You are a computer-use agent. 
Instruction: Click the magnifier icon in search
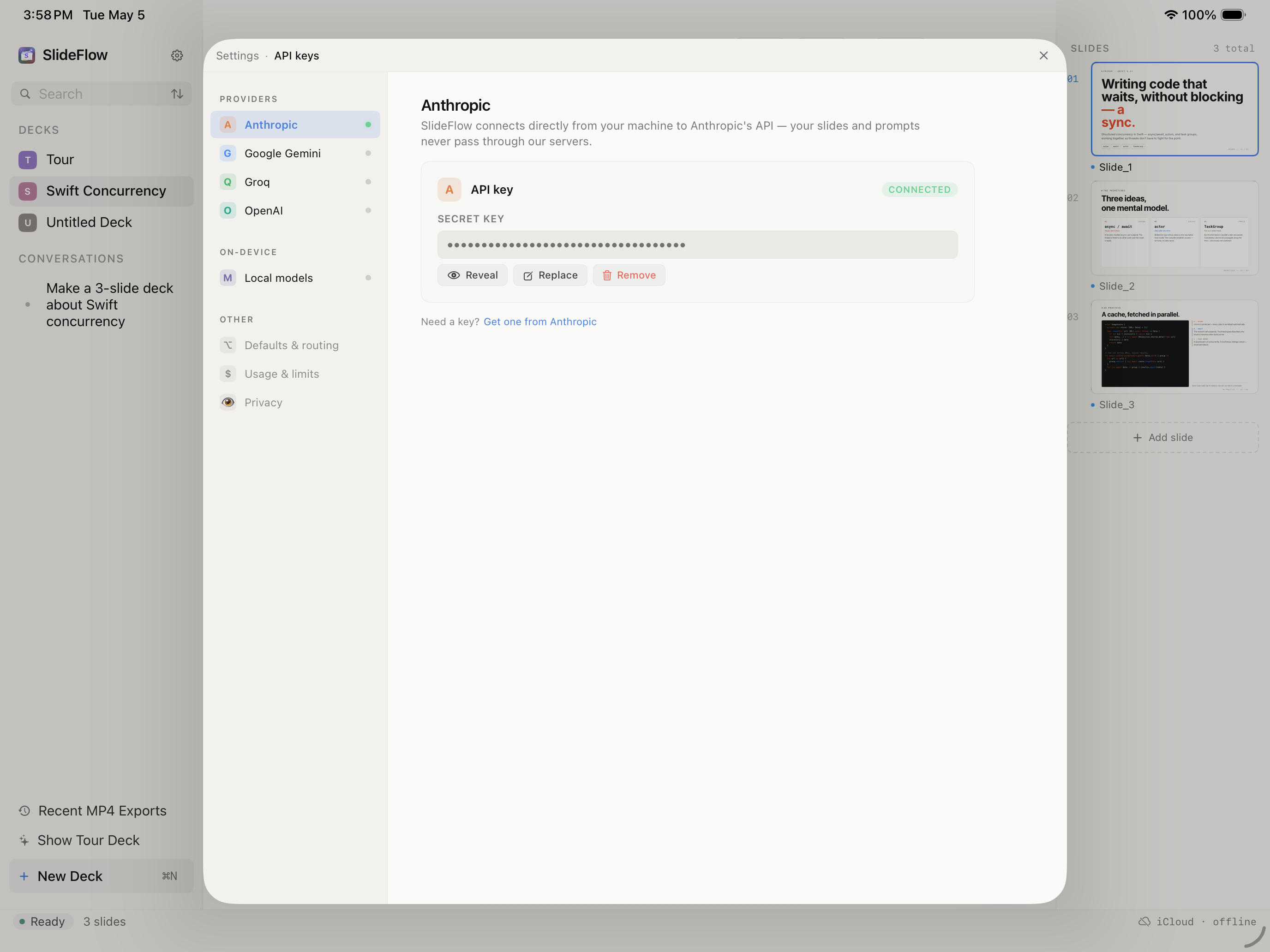25,94
